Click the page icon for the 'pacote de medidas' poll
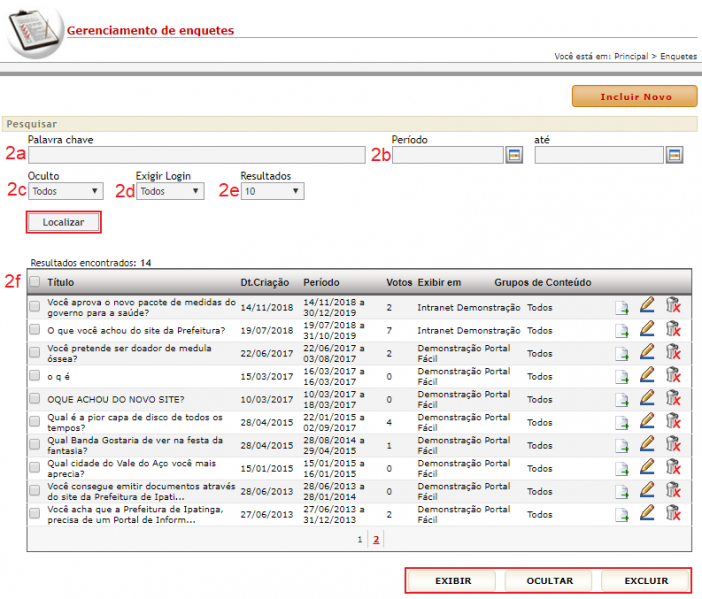The width and height of the screenshot is (702, 599). coord(621,308)
